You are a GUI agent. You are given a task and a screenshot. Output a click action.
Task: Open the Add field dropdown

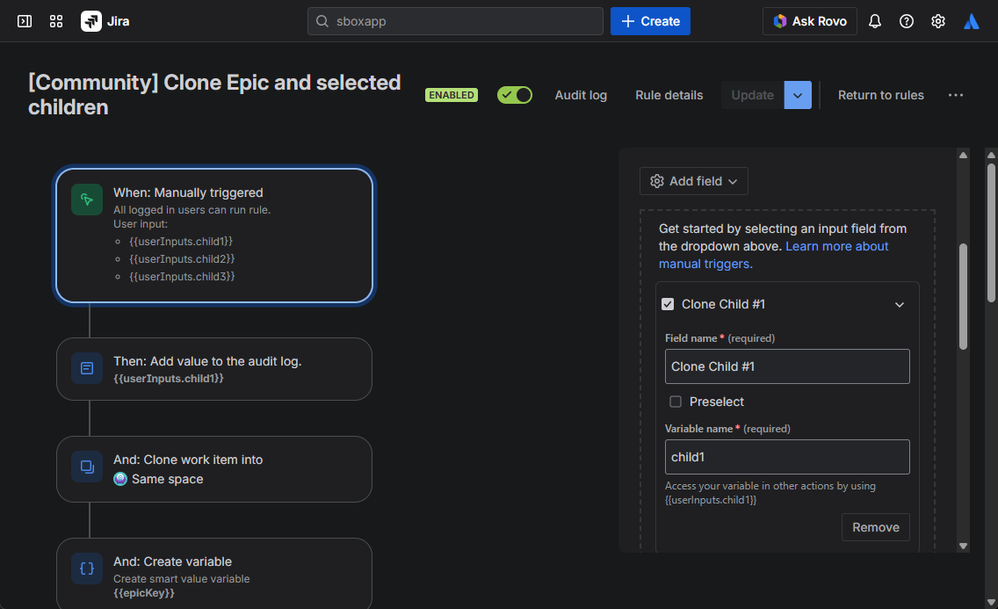click(694, 181)
